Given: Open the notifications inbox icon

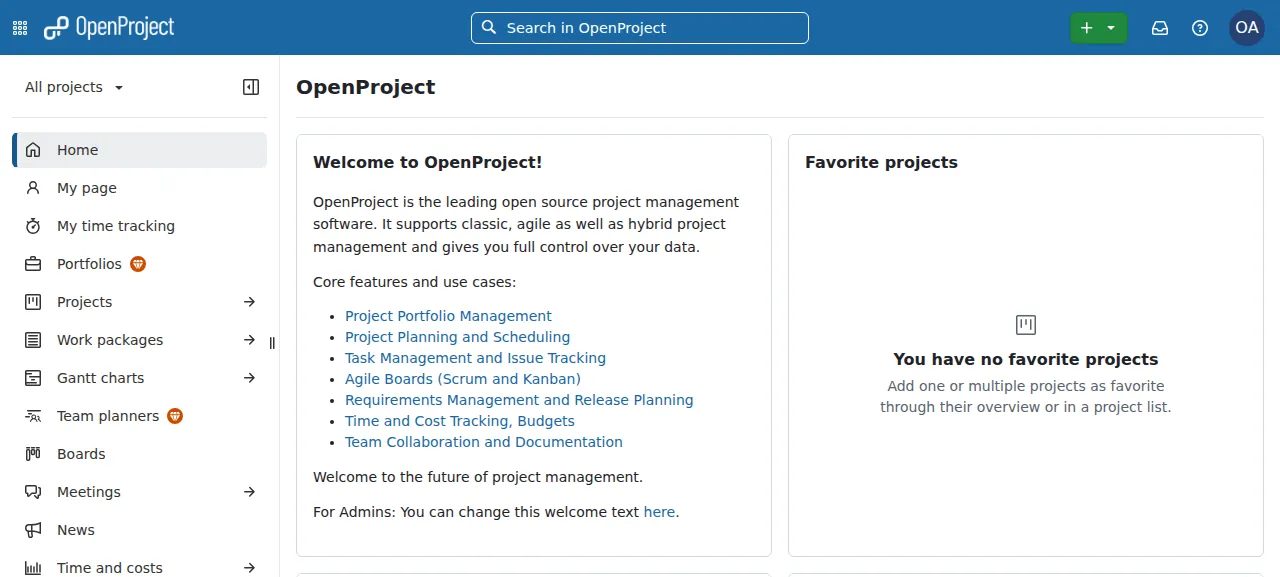Looking at the screenshot, I should [1160, 28].
